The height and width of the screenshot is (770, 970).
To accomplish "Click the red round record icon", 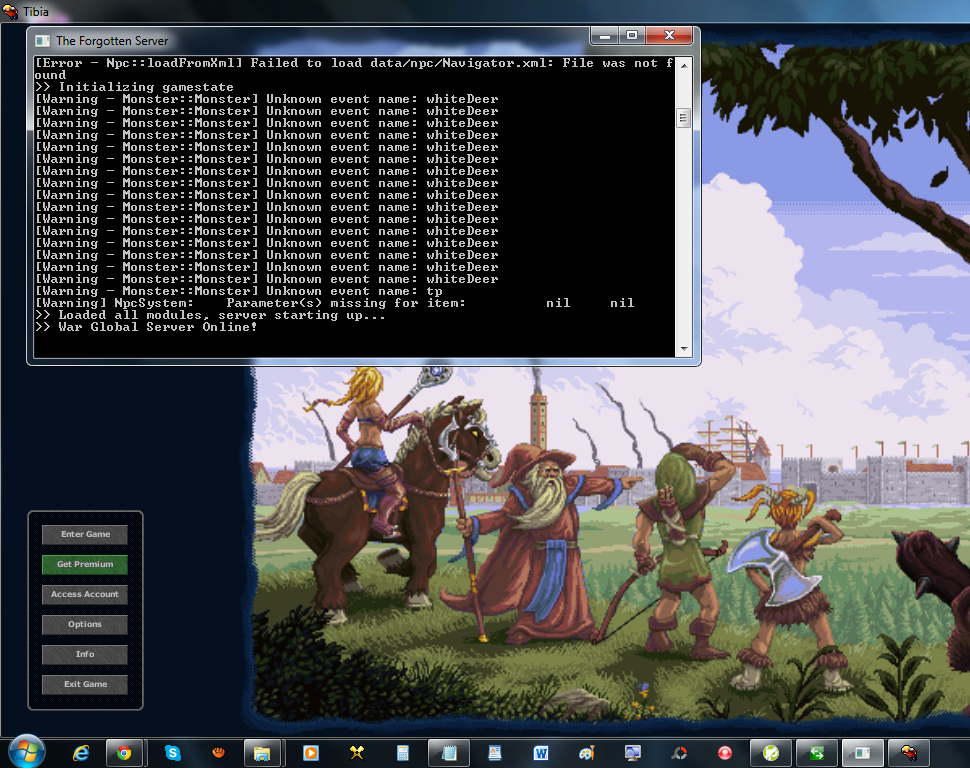I will point(724,753).
